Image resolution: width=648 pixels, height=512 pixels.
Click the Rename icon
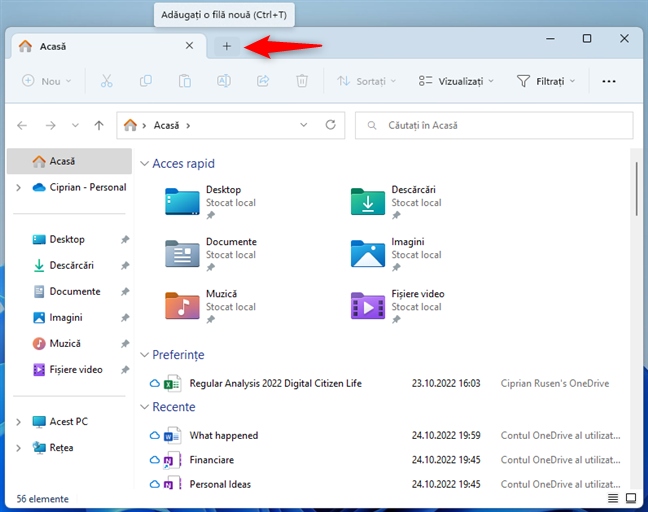point(224,81)
